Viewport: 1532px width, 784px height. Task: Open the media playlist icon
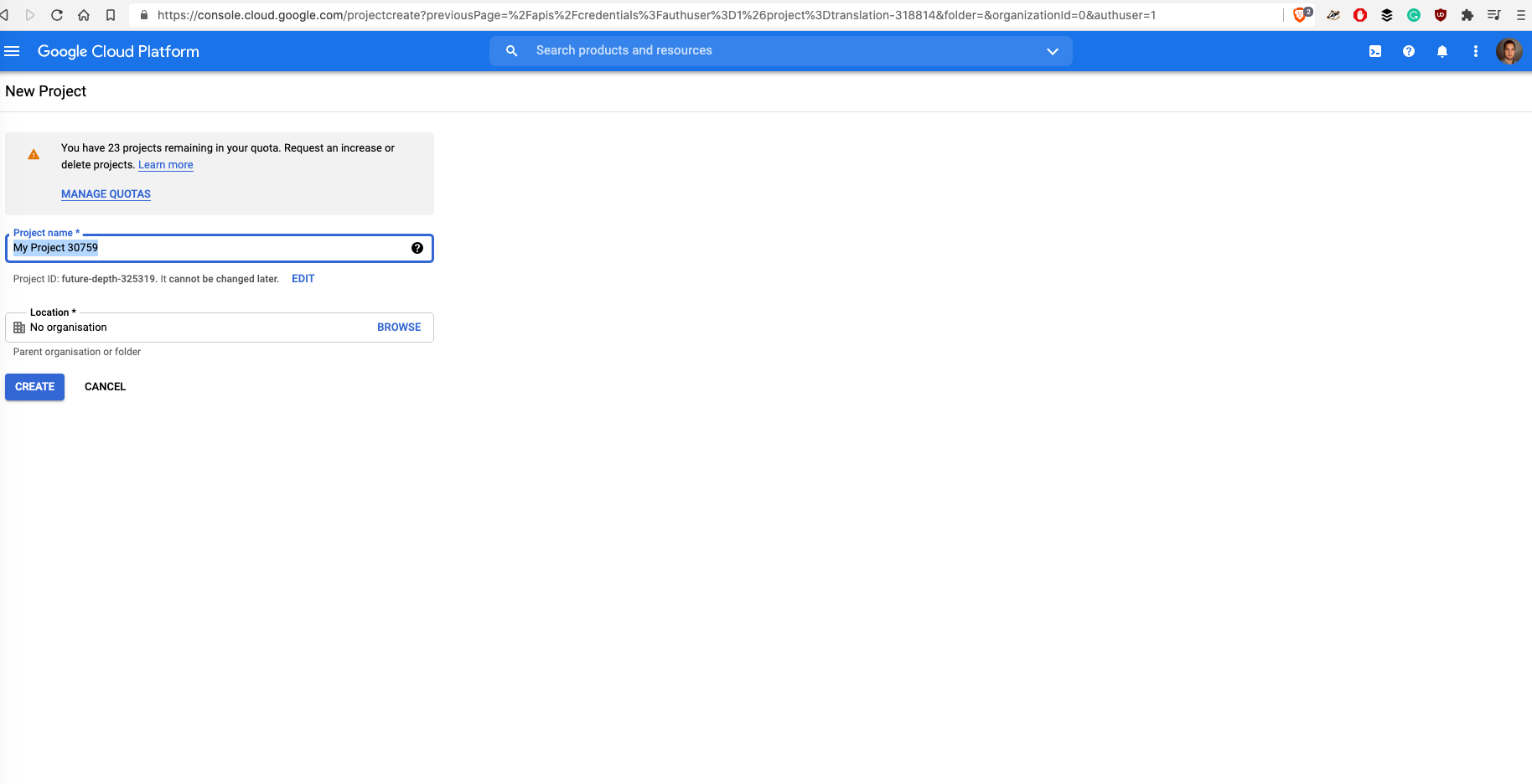[1493, 15]
